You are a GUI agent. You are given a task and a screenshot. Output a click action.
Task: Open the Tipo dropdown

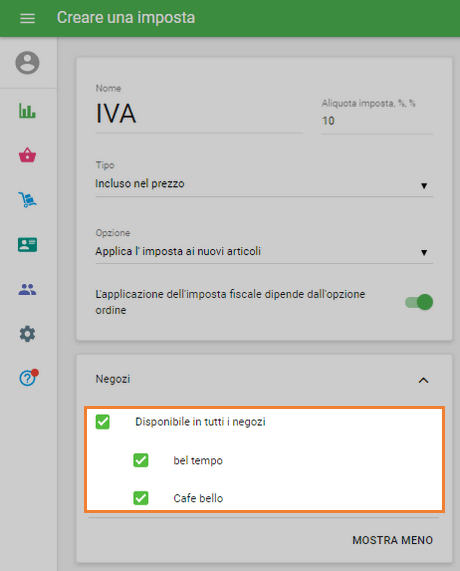[264, 184]
